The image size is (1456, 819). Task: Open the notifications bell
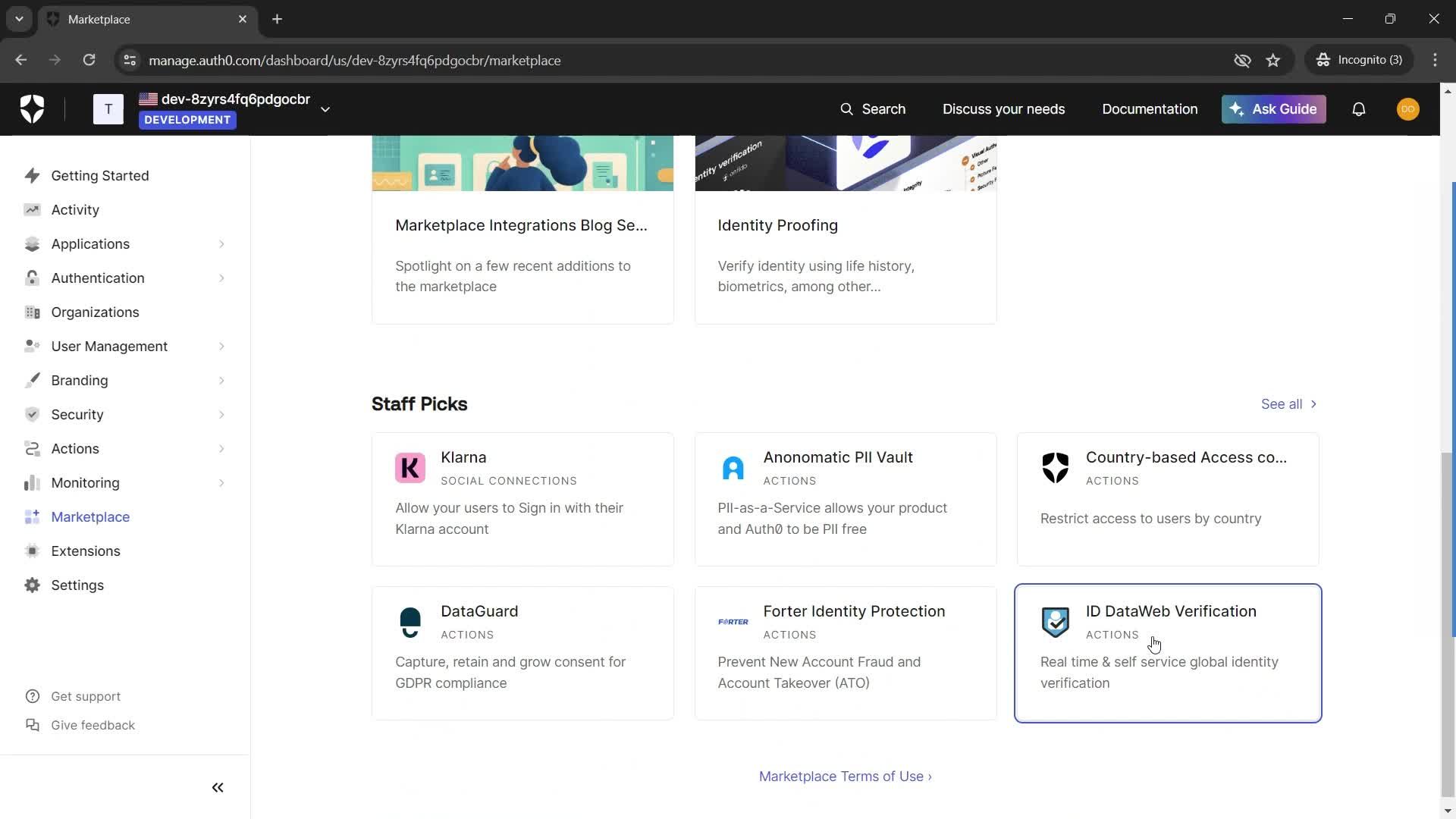pos(1359,109)
